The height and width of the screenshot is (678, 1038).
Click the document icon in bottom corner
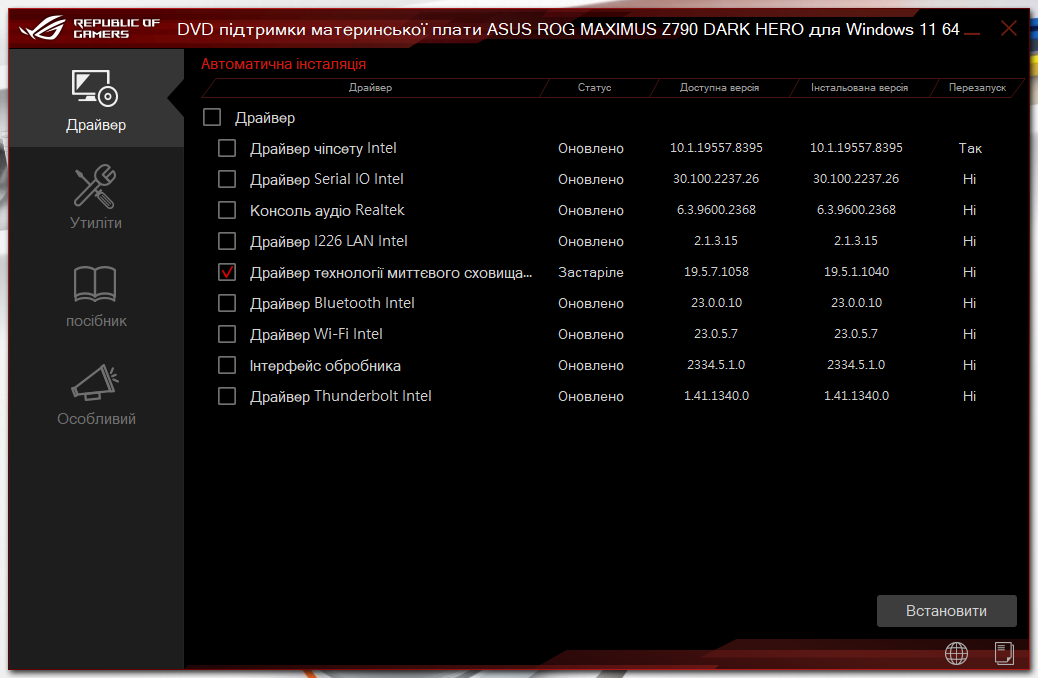(1003, 653)
